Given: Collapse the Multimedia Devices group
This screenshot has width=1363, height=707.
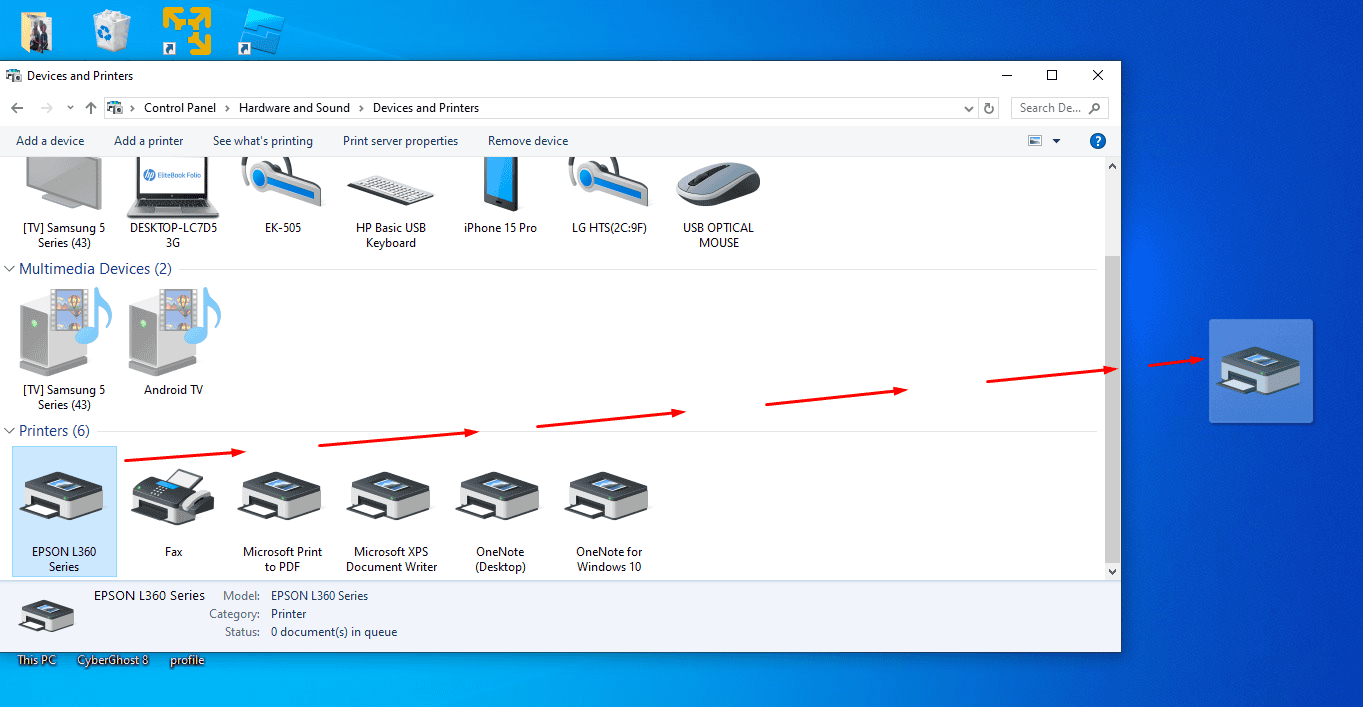Looking at the screenshot, I should click(11, 269).
